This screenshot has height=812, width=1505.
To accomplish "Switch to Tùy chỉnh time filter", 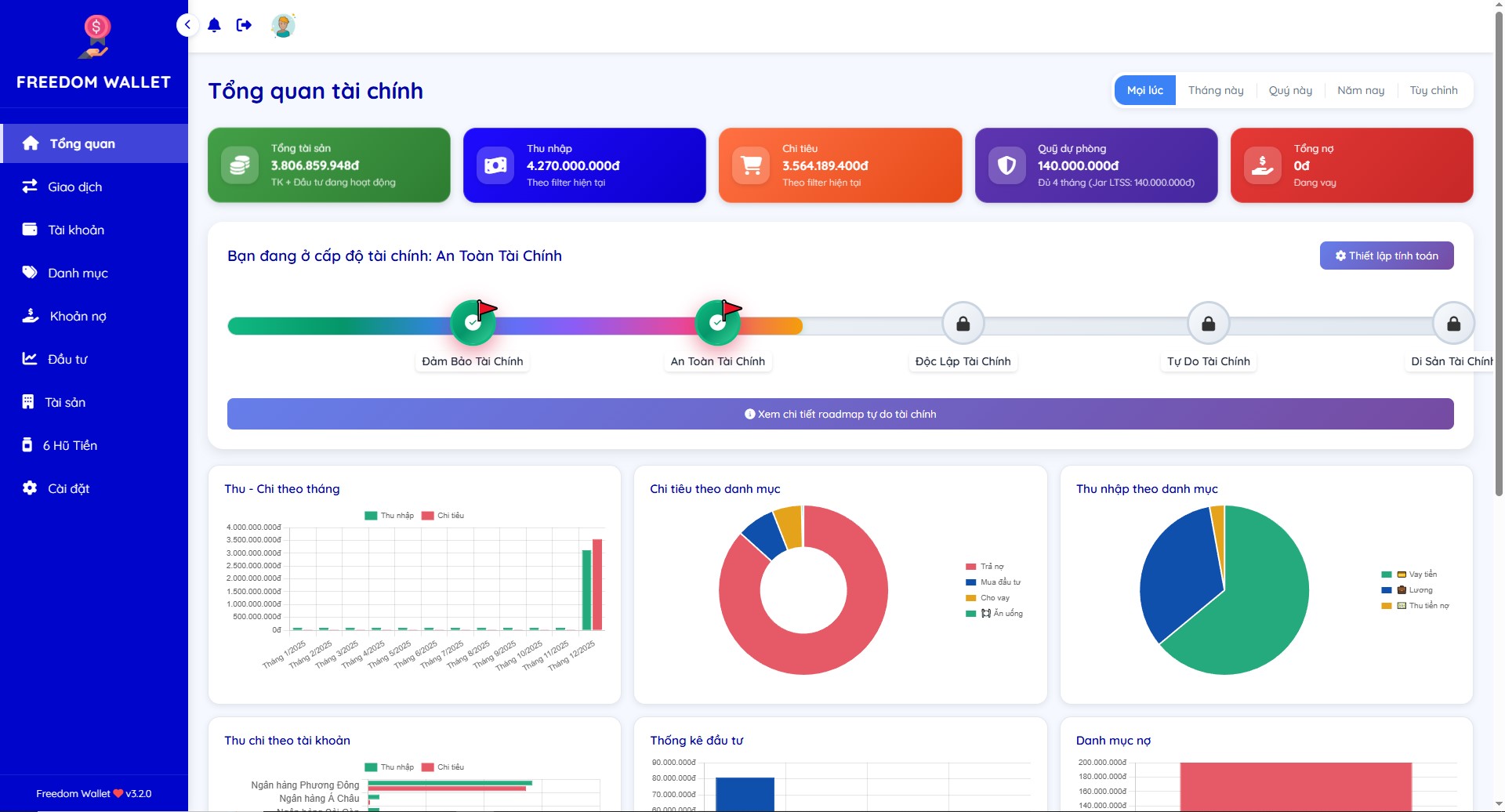I will 1433,90.
